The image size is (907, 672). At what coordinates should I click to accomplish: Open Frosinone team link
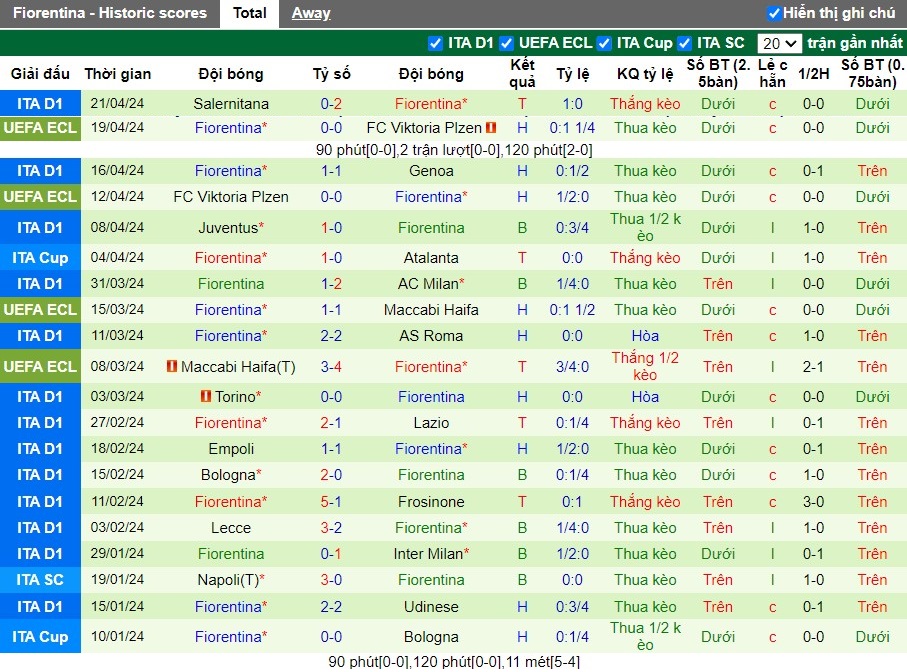[x=431, y=501]
